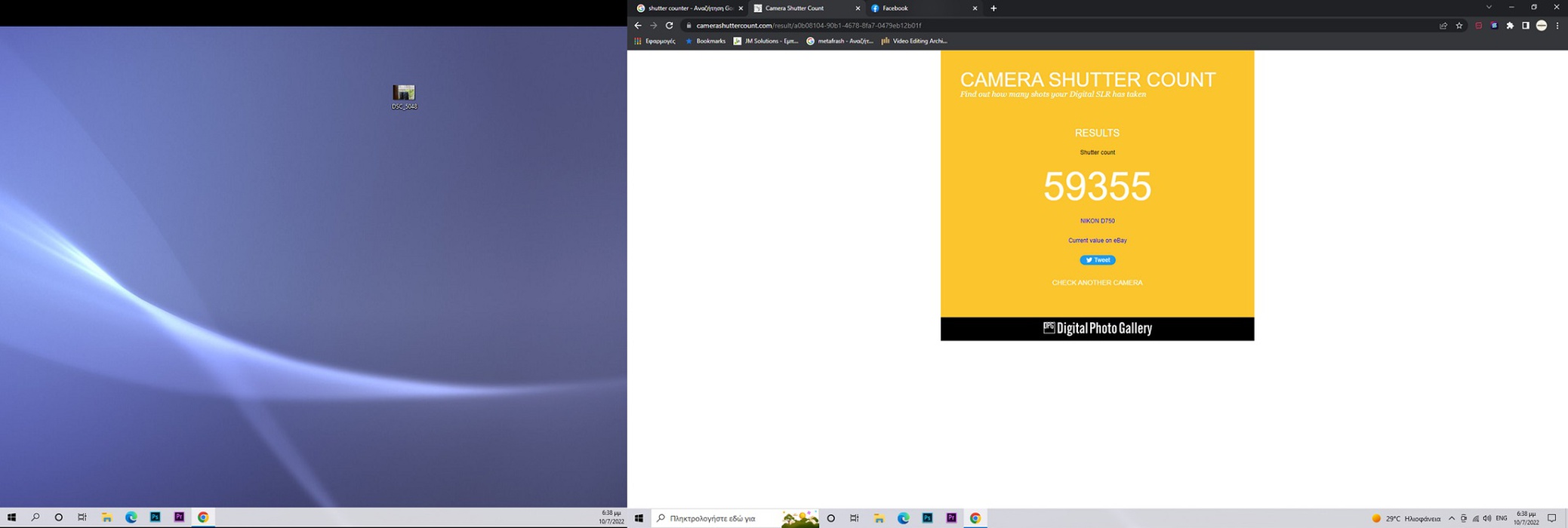Image resolution: width=1568 pixels, height=528 pixels.
Task: Open Premiere Pro from the left monitor taskbar
Action: pos(179,517)
